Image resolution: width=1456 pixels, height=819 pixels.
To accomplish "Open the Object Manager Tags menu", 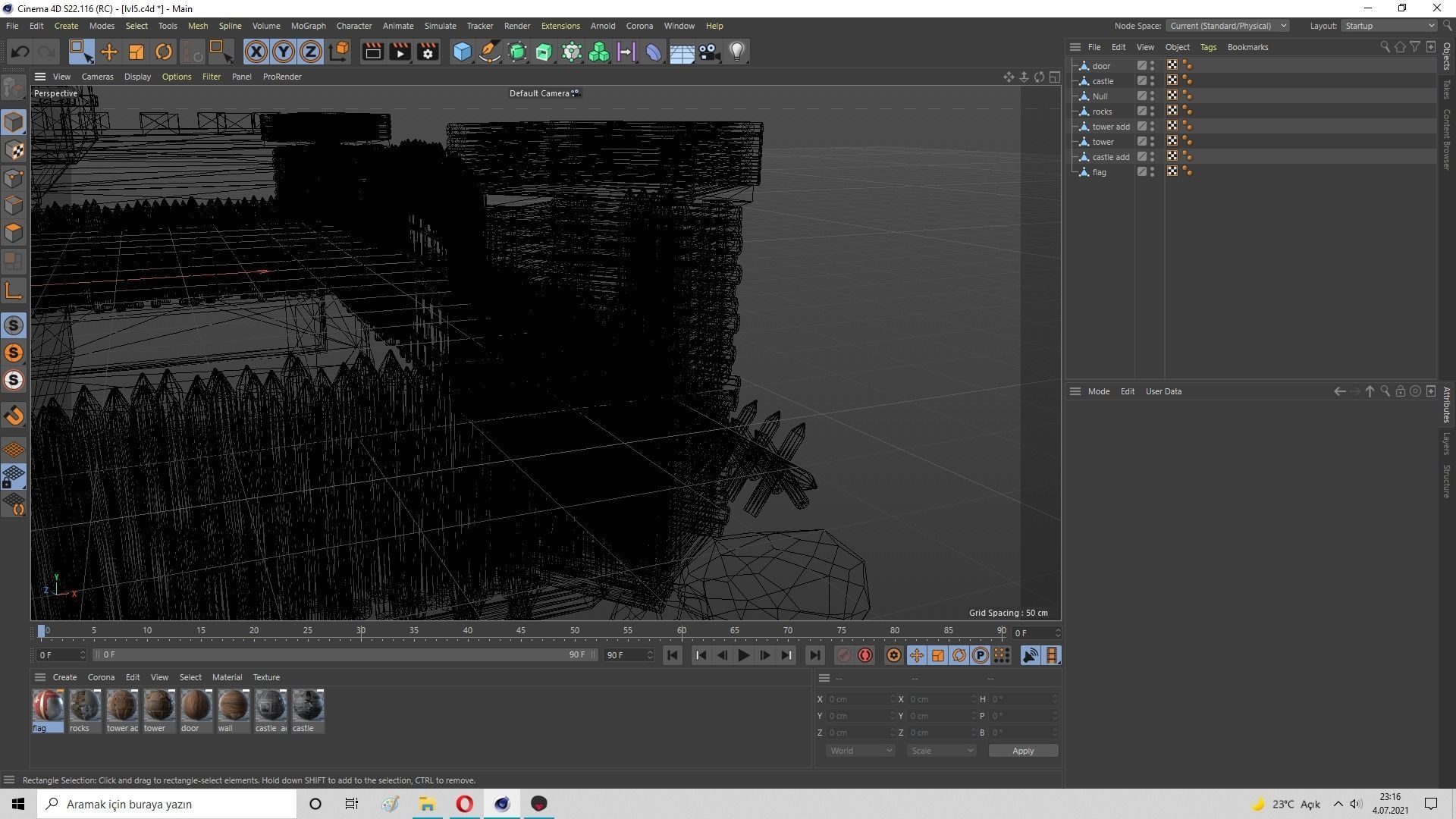I will point(1208,47).
